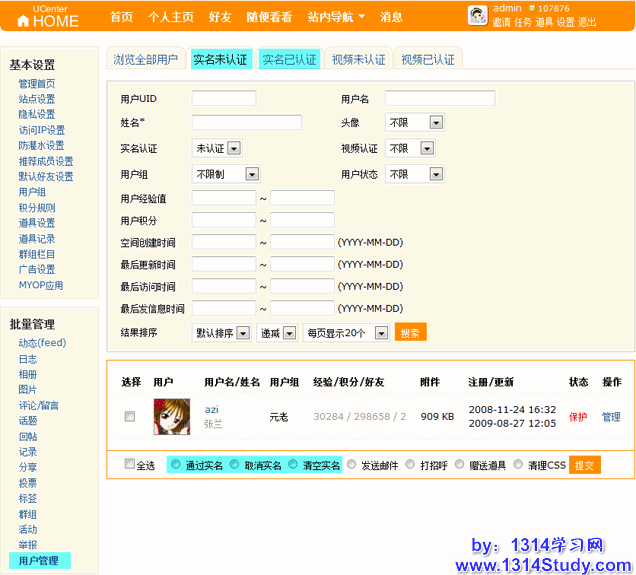Choose the 清空实名 radio option
Viewport: 636px width, 575px height.
point(293,465)
